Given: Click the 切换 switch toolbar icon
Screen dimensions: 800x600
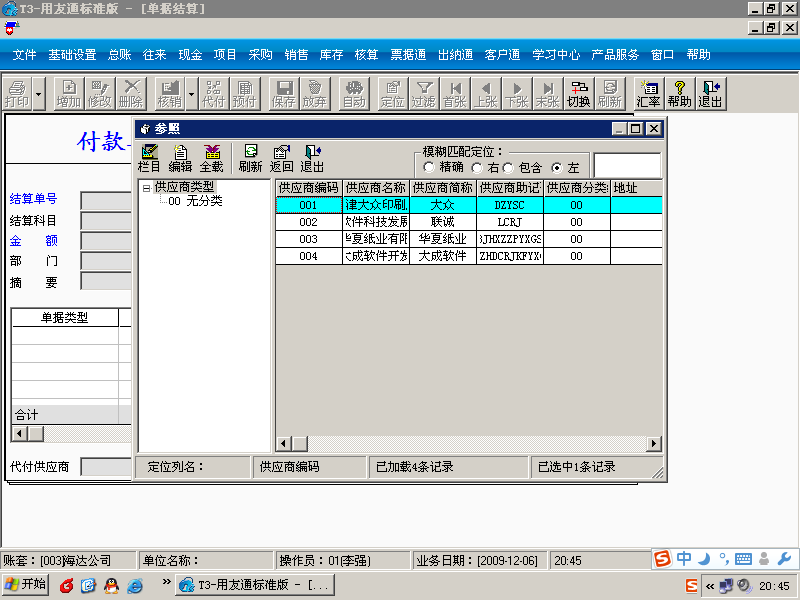Looking at the screenshot, I should coord(579,94).
